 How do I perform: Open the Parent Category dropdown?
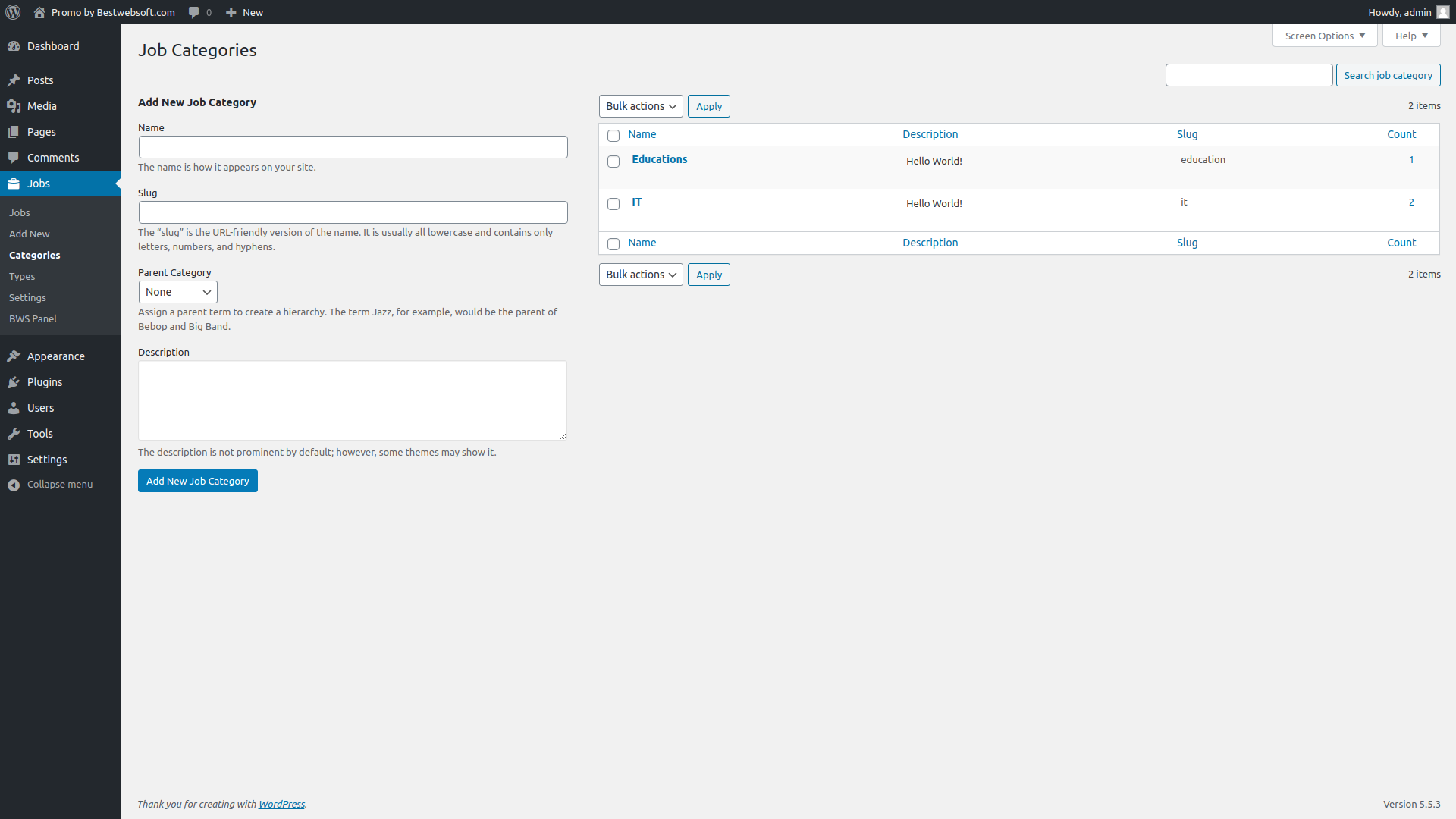pyautogui.click(x=177, y=292)
